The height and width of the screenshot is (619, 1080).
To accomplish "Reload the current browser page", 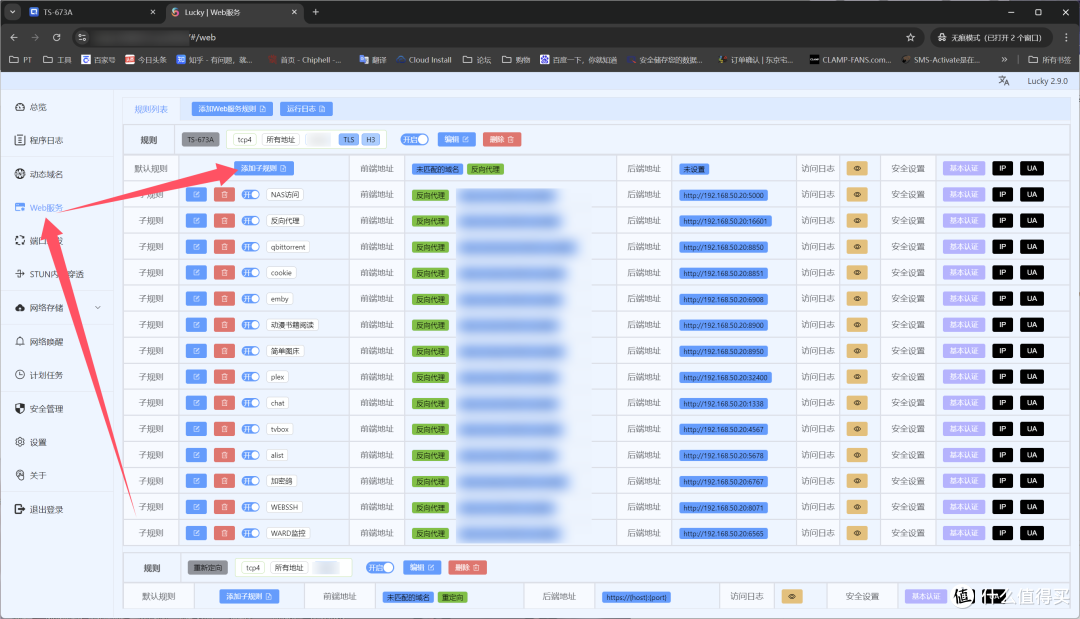I will pos(56,37).
